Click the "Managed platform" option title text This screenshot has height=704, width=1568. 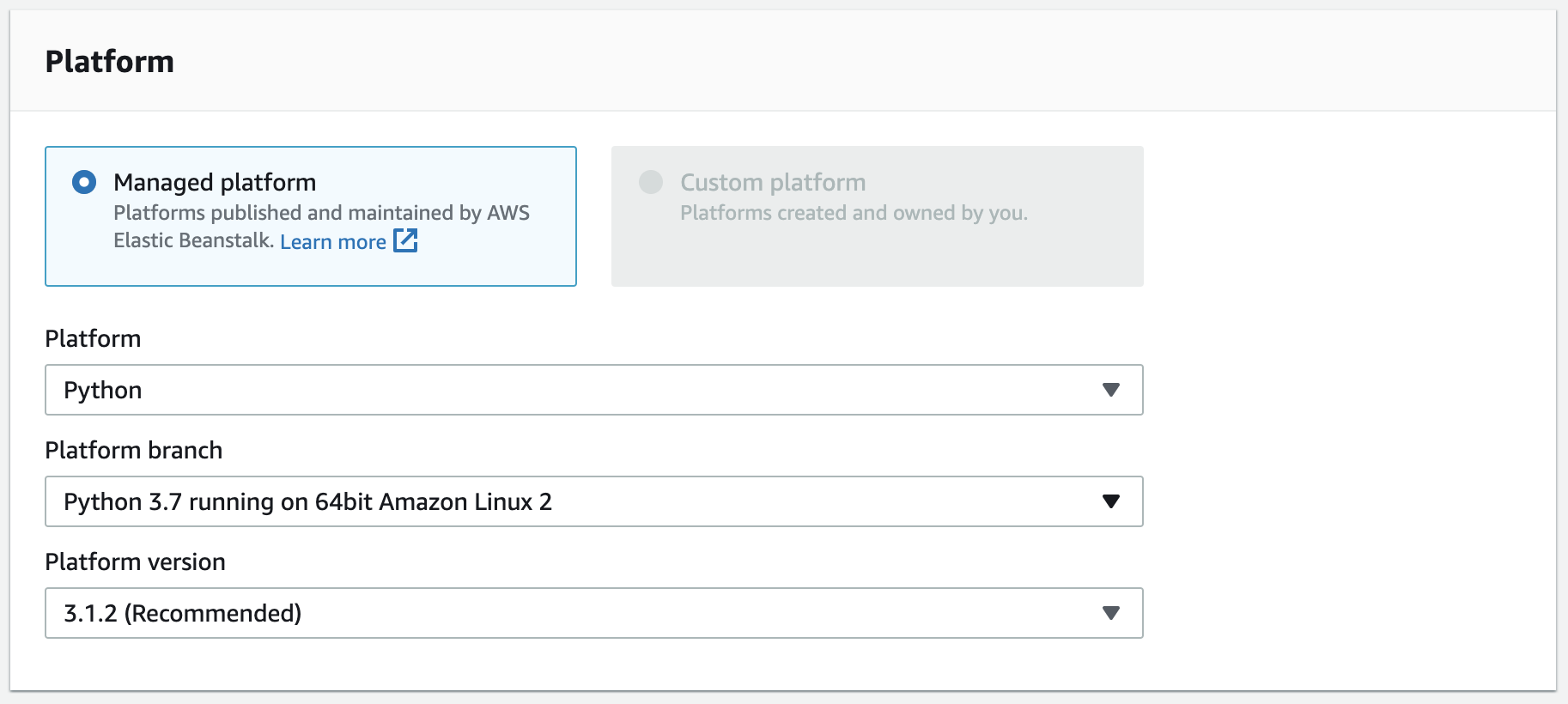tap(215, 182)
